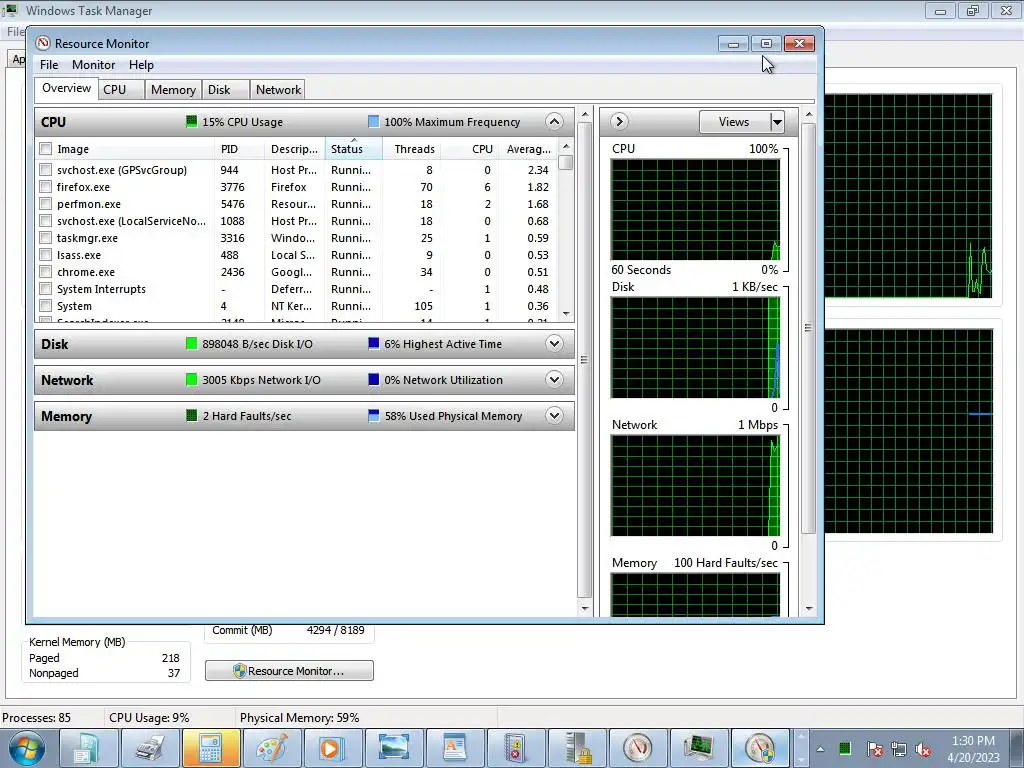
Task: Open the first taskbar icon beside Start
Action: [x=88, y=748]
